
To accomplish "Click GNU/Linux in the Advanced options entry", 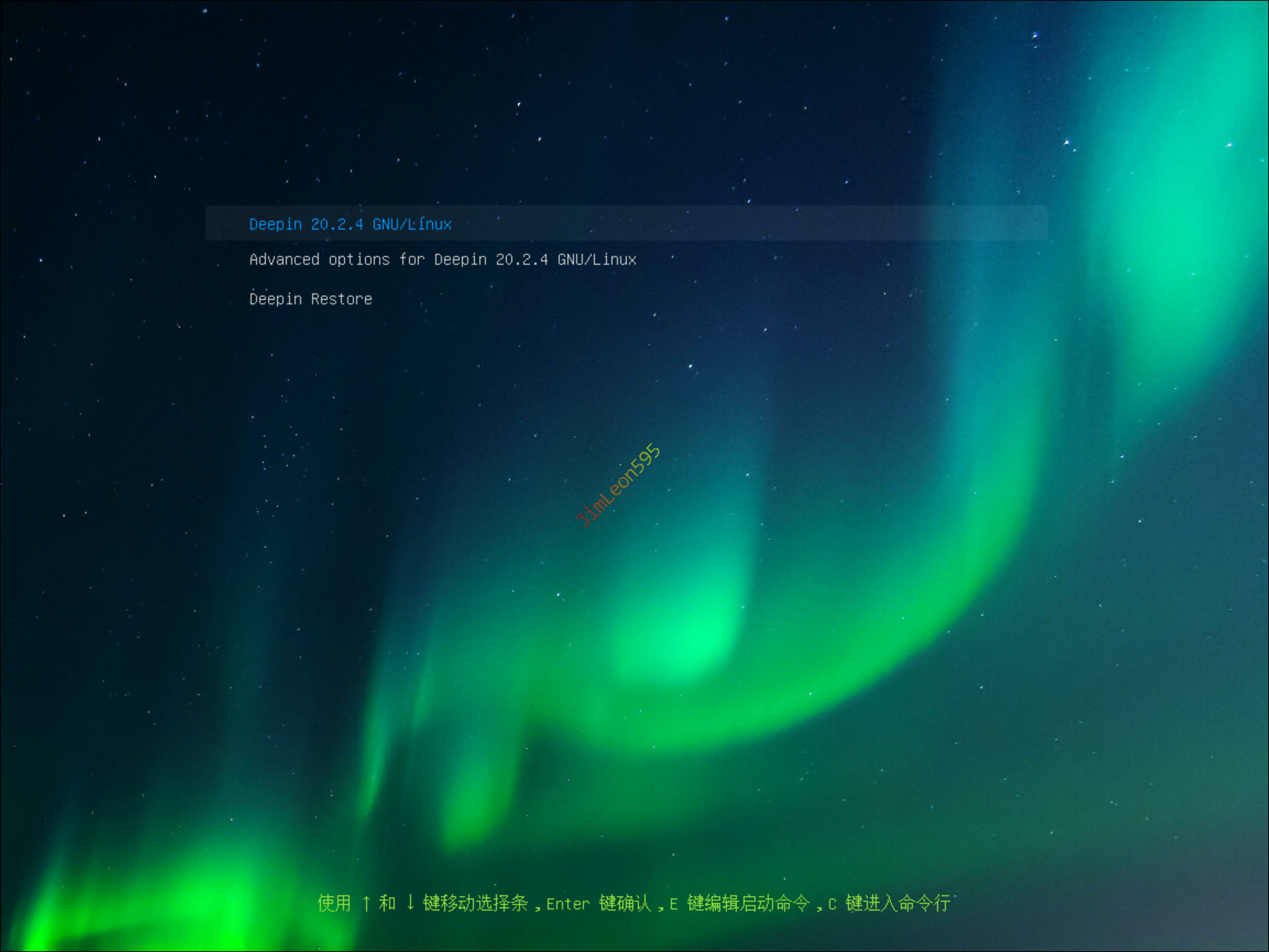I will click(x=596, y=260).
